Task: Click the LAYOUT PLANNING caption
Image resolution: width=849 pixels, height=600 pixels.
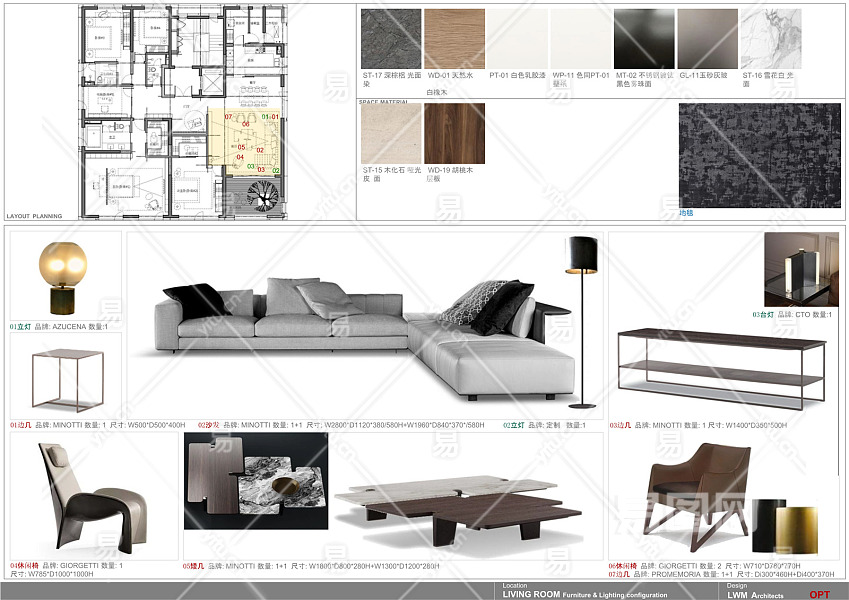Action: pos(34,216)
